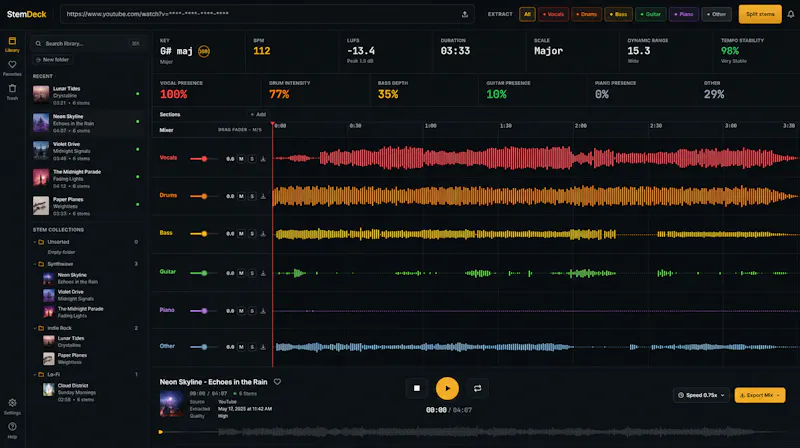Favorite Neon Skyline with heart icon
Viewport: 800px width, 448px height.
click(x=277, y=382)
